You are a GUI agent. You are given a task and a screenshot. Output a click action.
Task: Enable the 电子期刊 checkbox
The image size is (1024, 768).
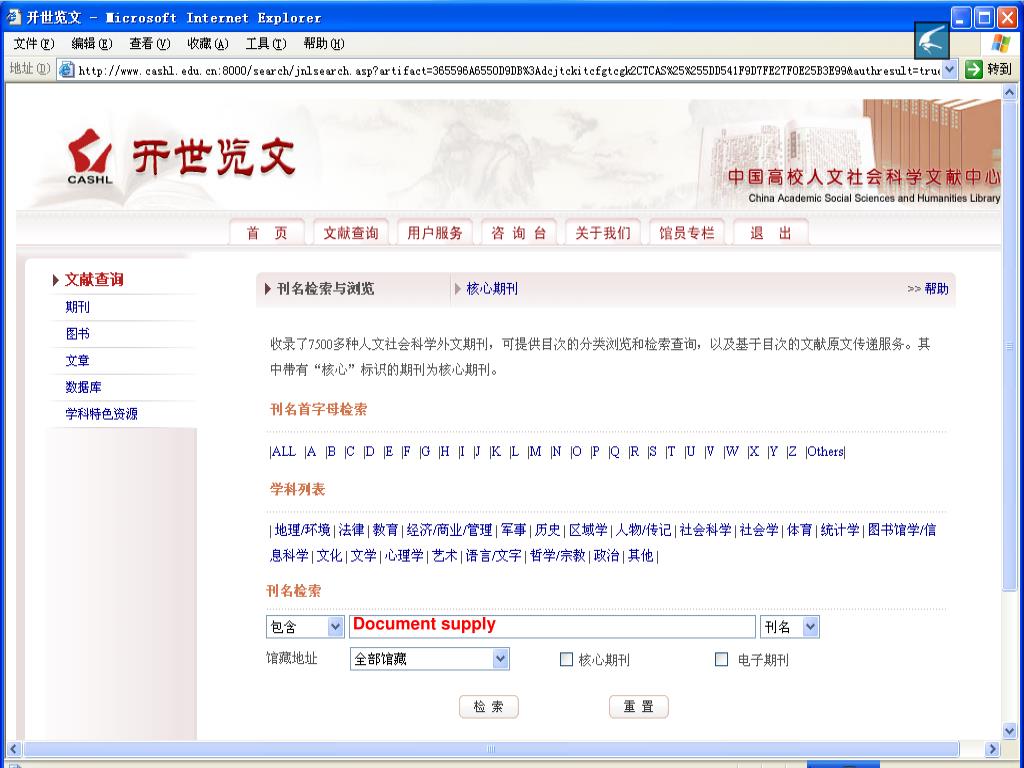pyautogui.click(x=722, y=660)
